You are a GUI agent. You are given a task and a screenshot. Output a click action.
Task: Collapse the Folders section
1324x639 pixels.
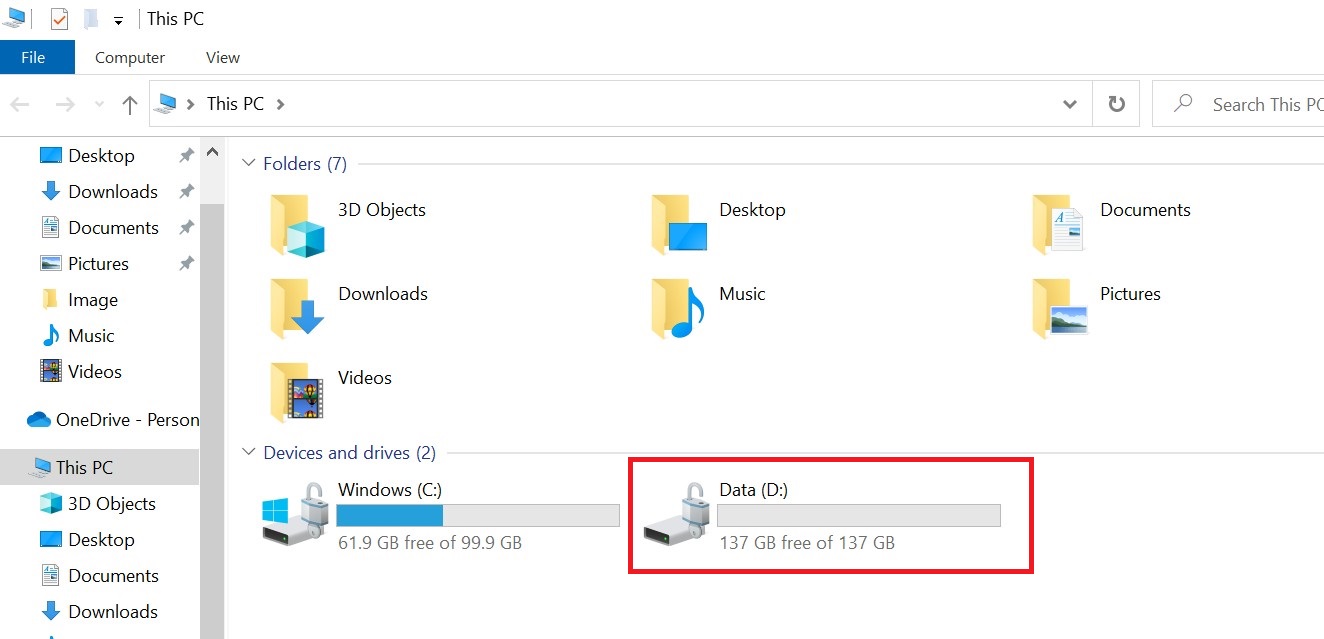point(248,163)
